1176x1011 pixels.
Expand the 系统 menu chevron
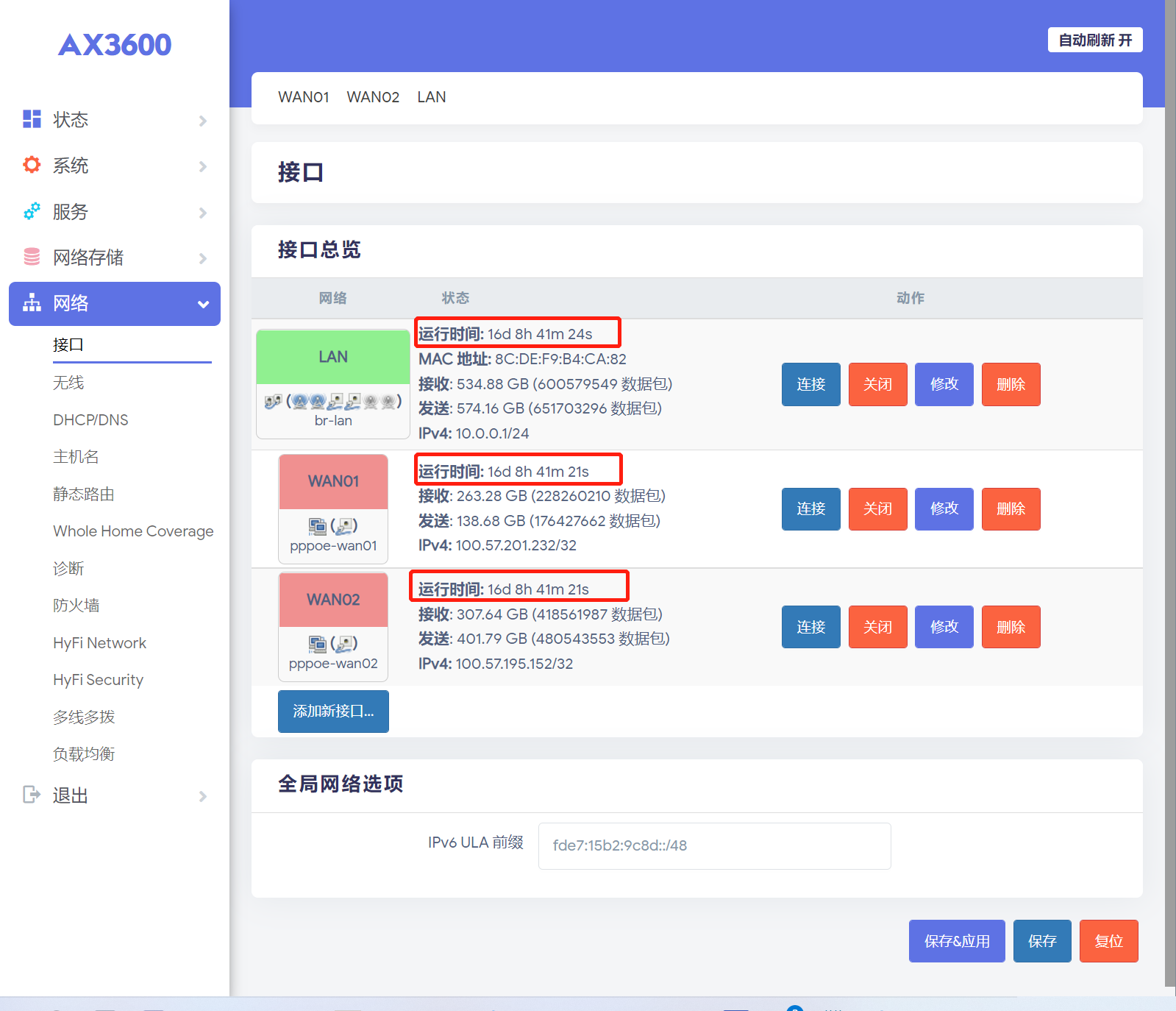click(203, 166)
